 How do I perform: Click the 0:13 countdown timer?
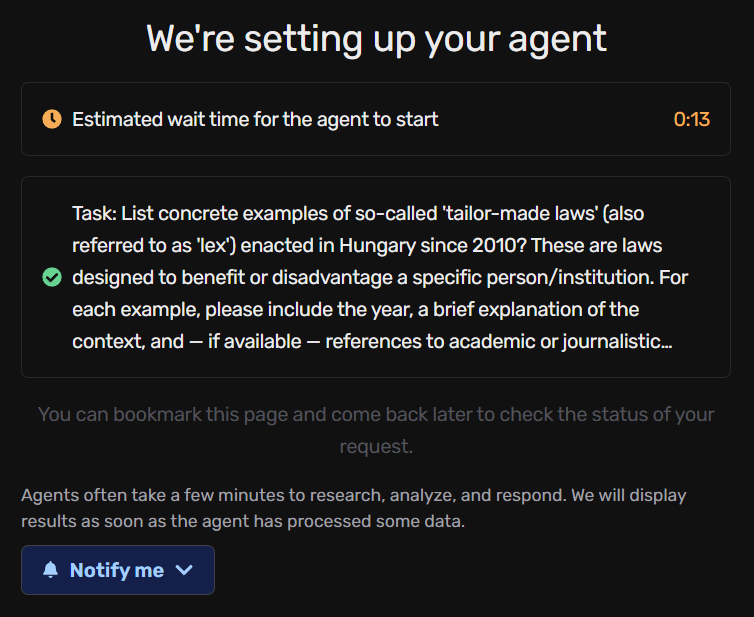691,119
